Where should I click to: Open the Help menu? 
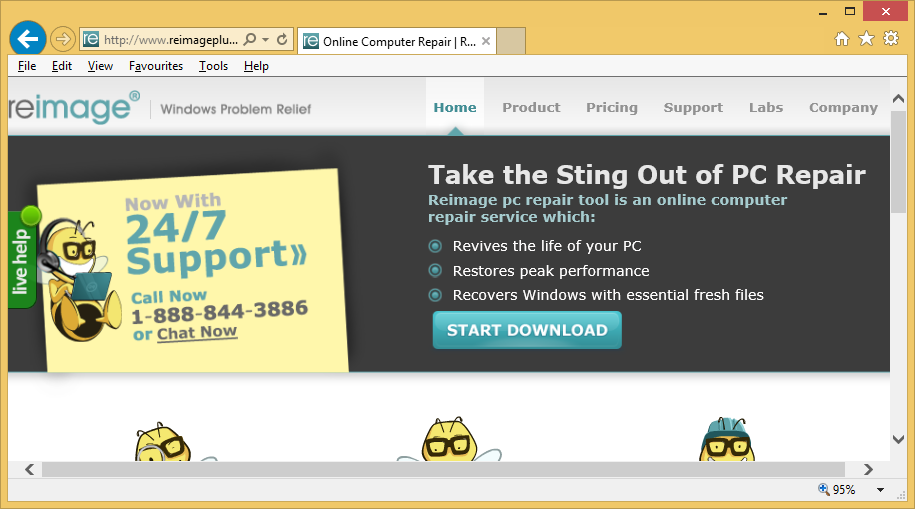(256, 66)
